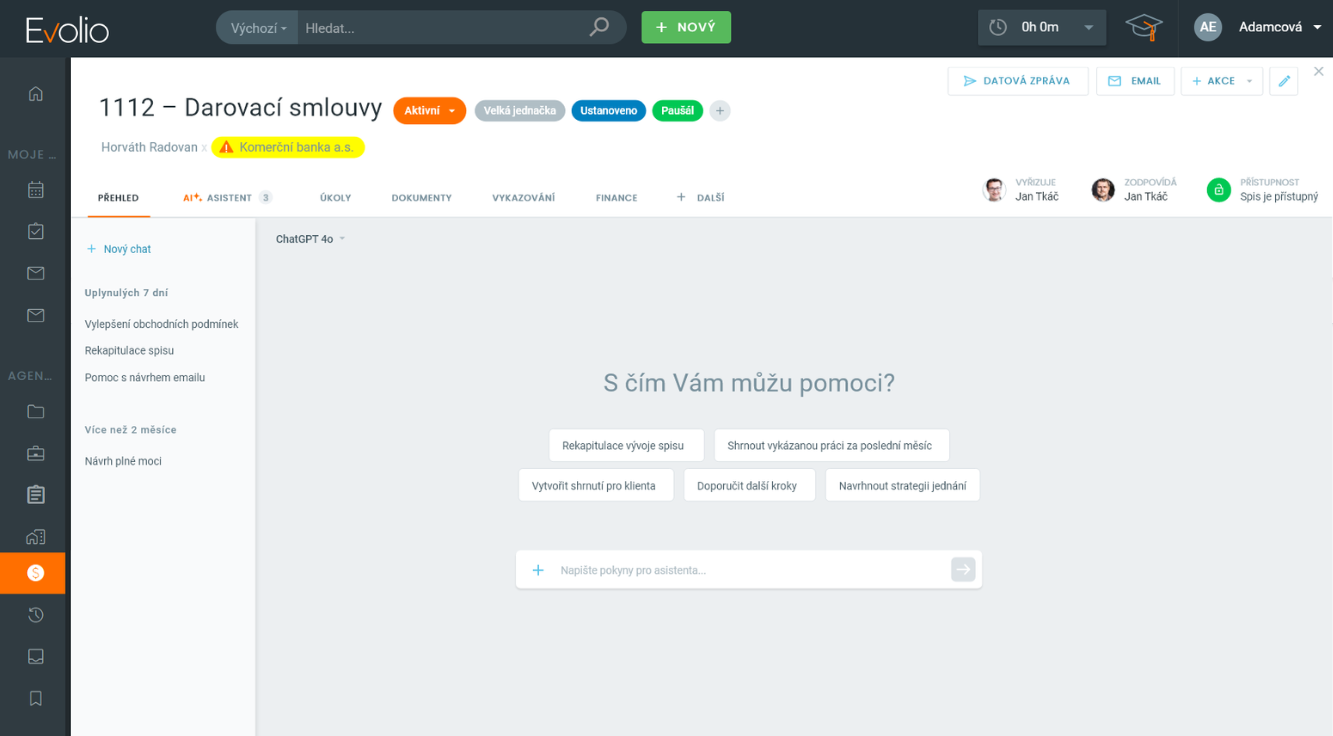Click the green Nový button

tap(686, 28)
